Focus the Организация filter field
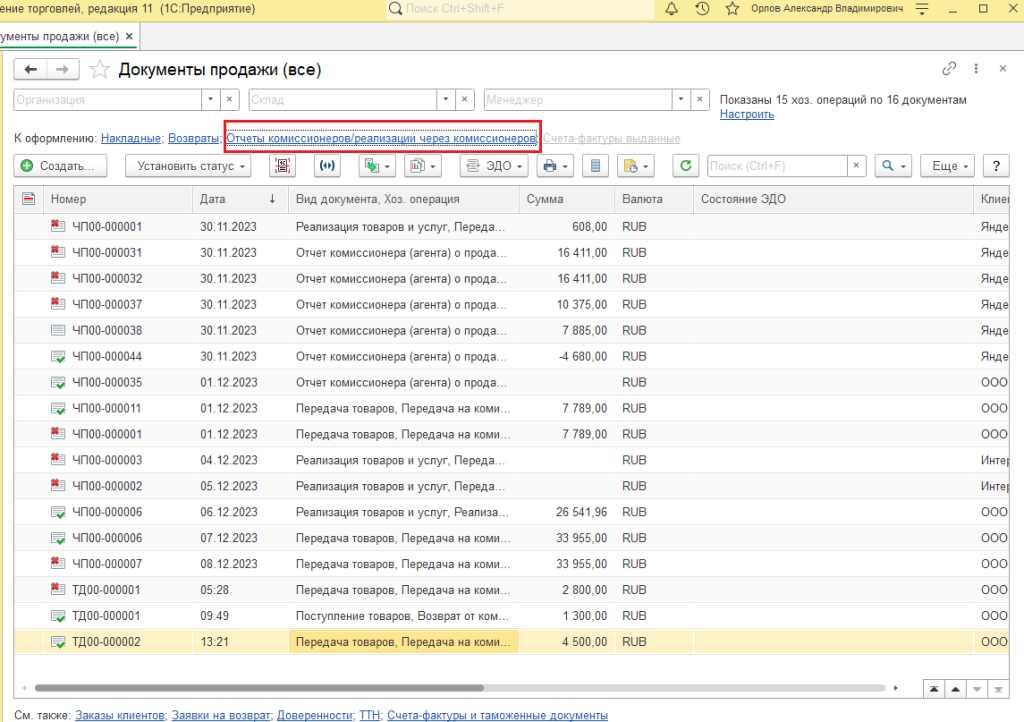The width and height of the screenshot is (1024, 722). pos(108,99)
